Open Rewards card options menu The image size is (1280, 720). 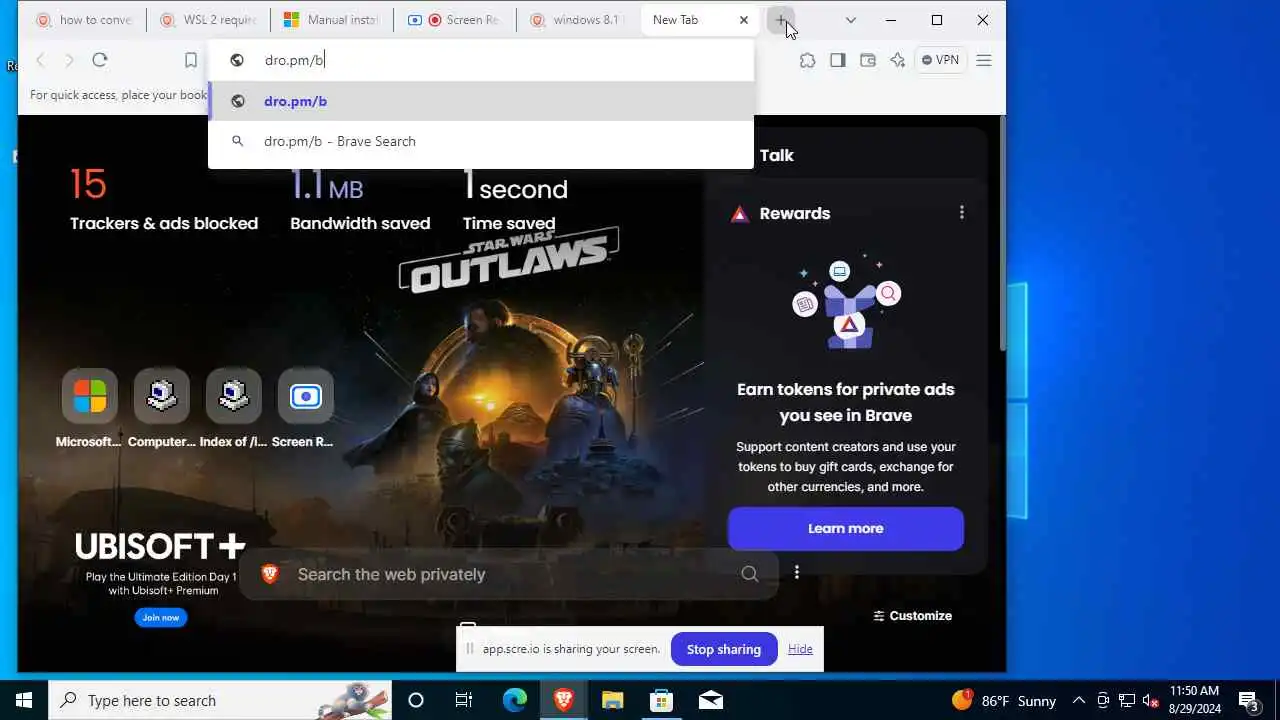[962, 213]
